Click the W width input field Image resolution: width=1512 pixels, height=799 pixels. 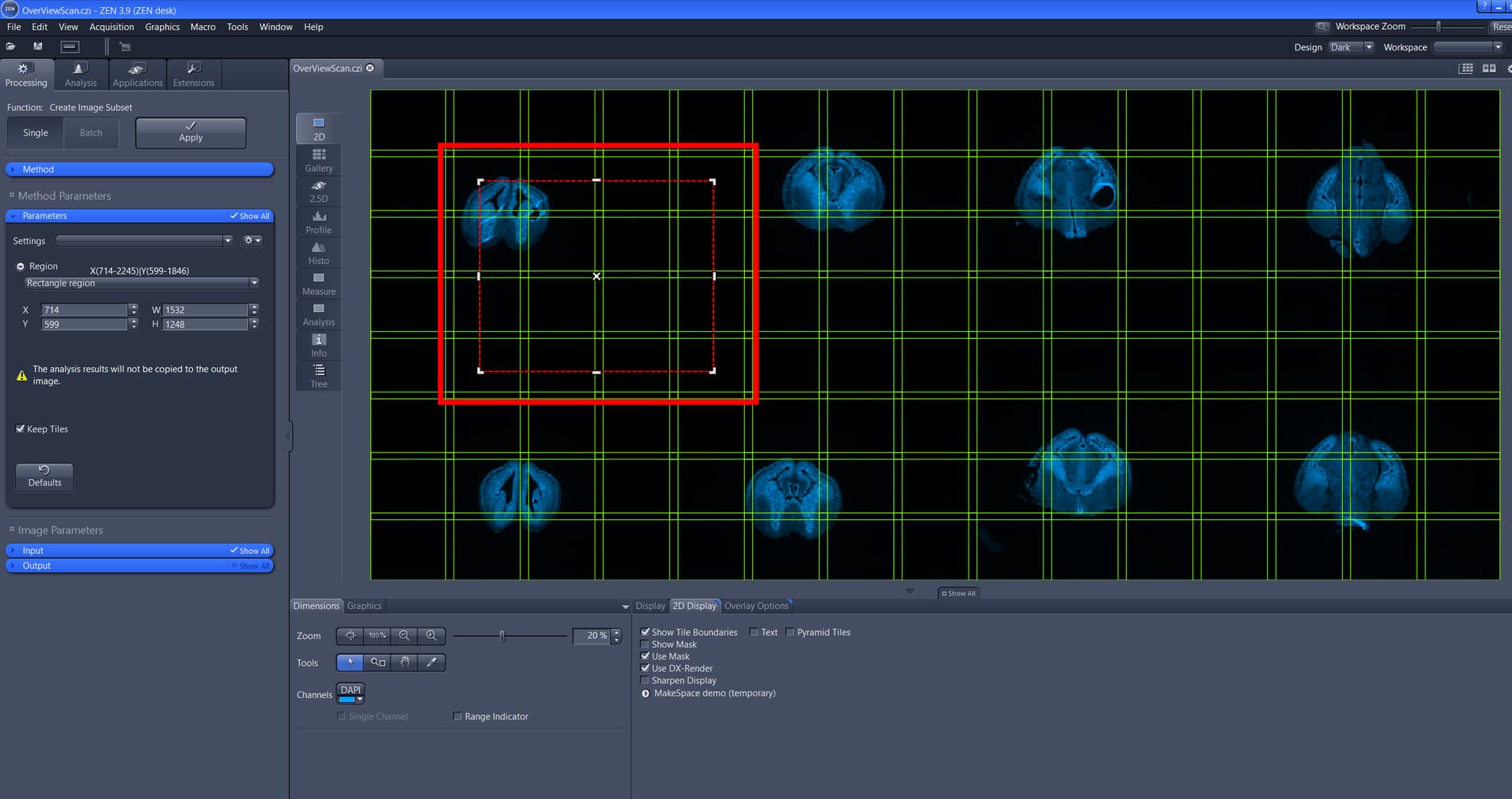pos(206,310)
